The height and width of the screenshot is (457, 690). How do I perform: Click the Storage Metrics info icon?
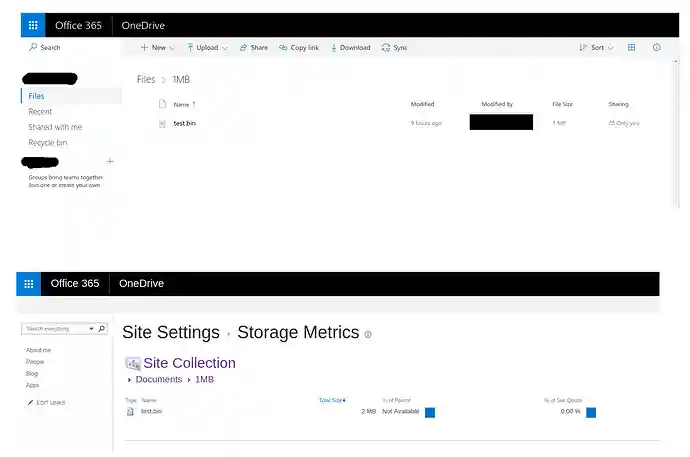point(368,334)
